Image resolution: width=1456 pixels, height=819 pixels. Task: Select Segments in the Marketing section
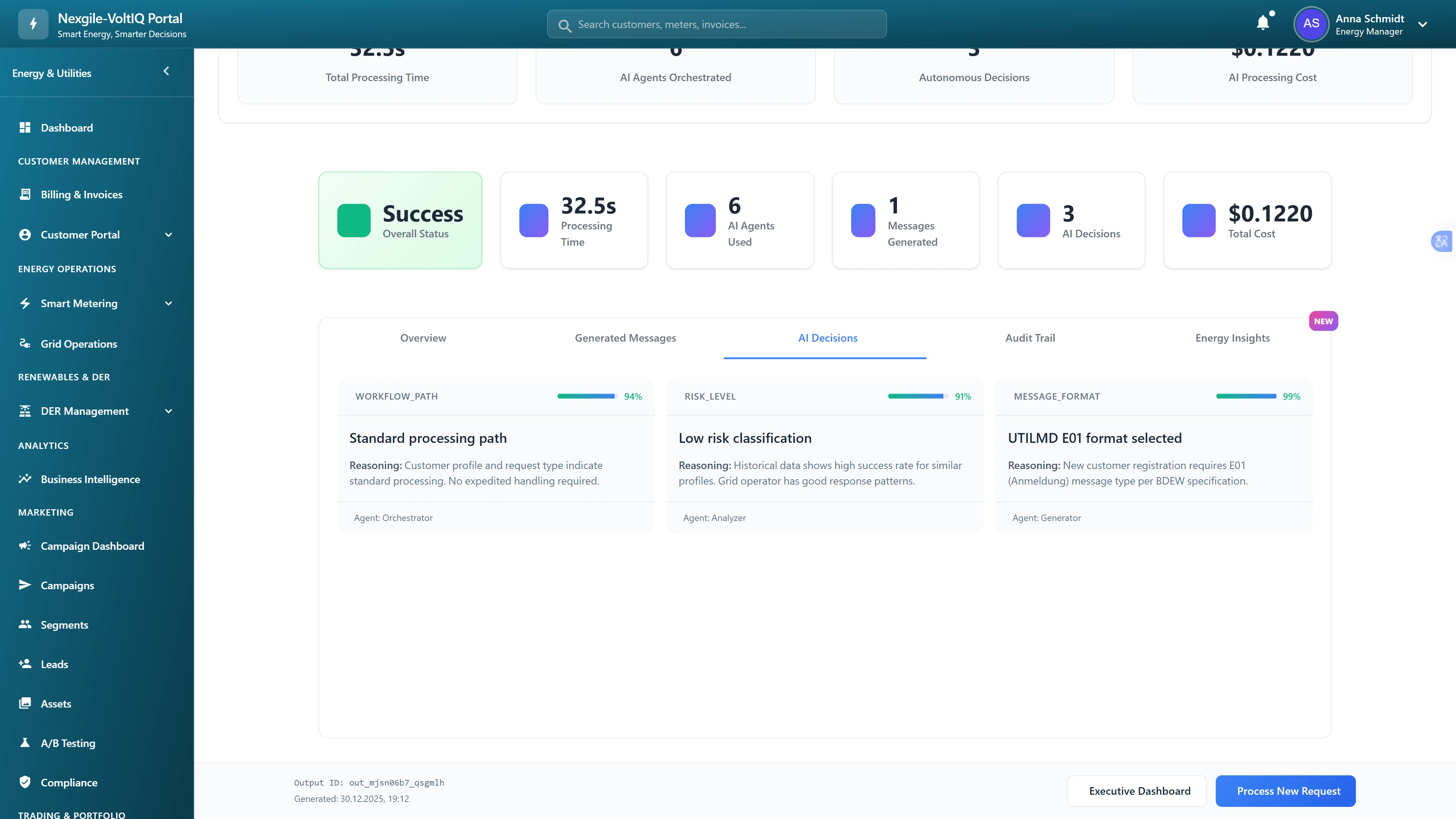(x=64, y=624)
